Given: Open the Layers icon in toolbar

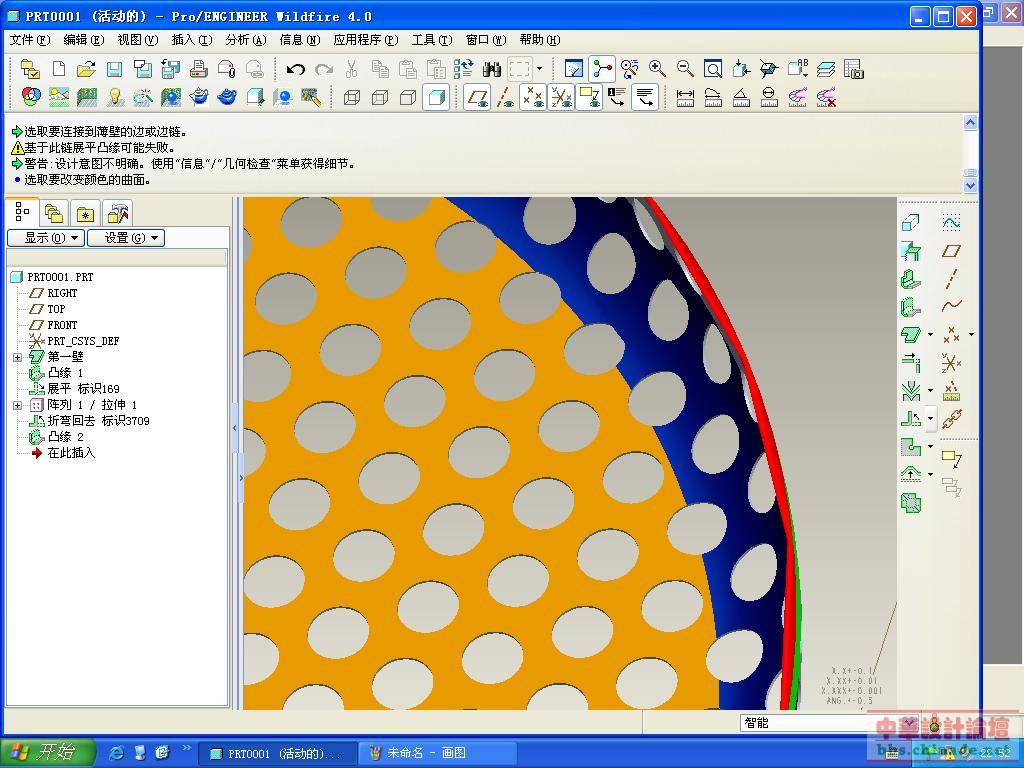Looking at the screenshot, I should [825, 69].
